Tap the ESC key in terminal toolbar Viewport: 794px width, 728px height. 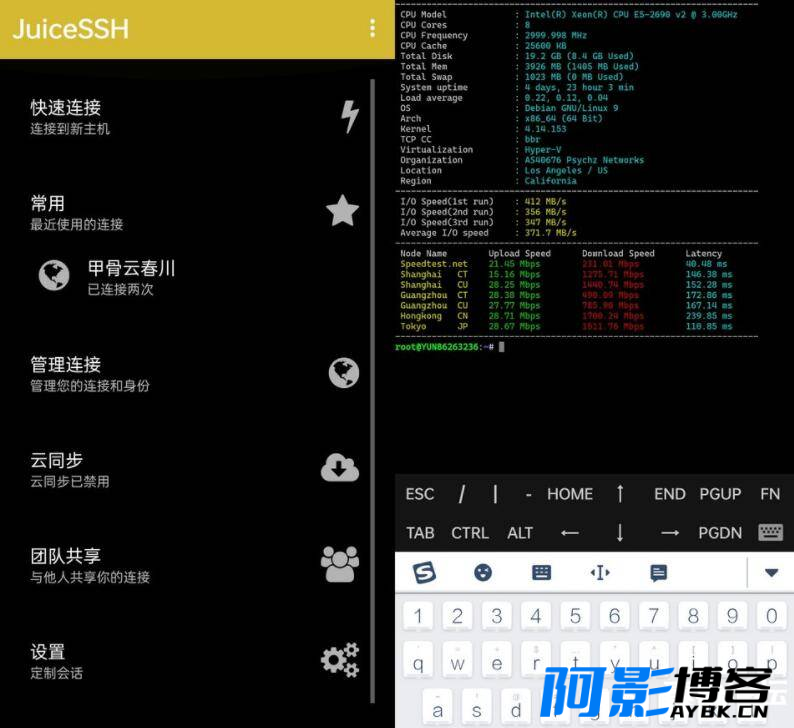[x=419, y=494]
